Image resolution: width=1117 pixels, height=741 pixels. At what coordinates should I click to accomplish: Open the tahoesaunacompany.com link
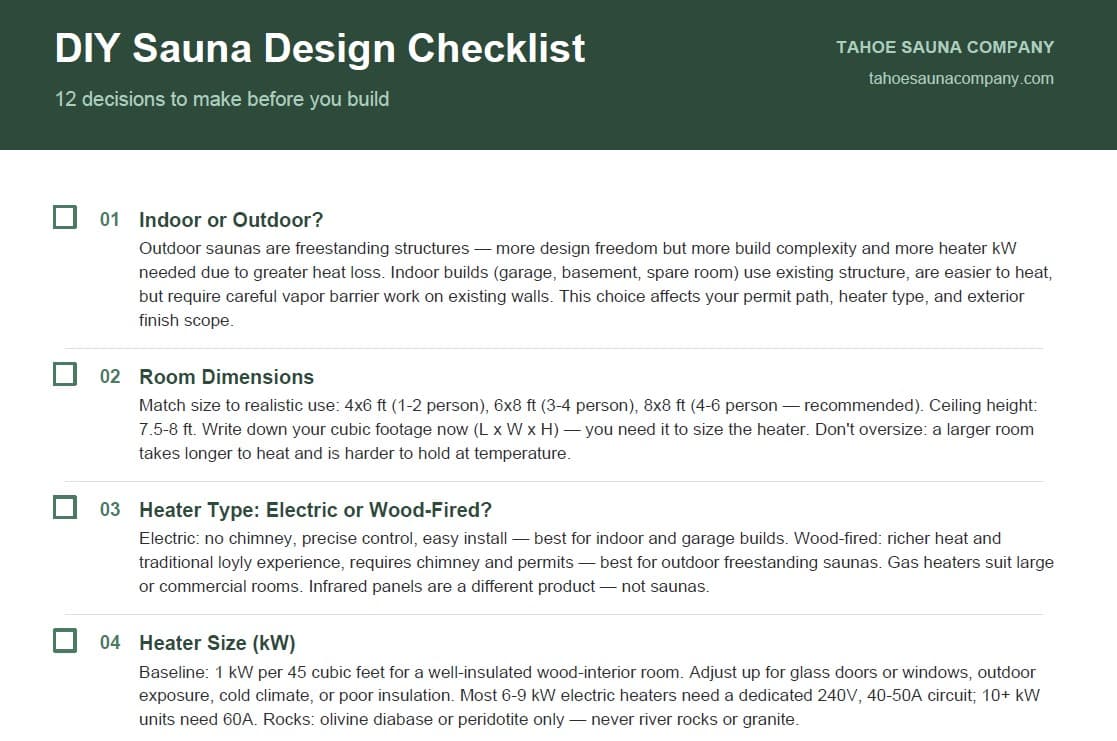[960, 78]
